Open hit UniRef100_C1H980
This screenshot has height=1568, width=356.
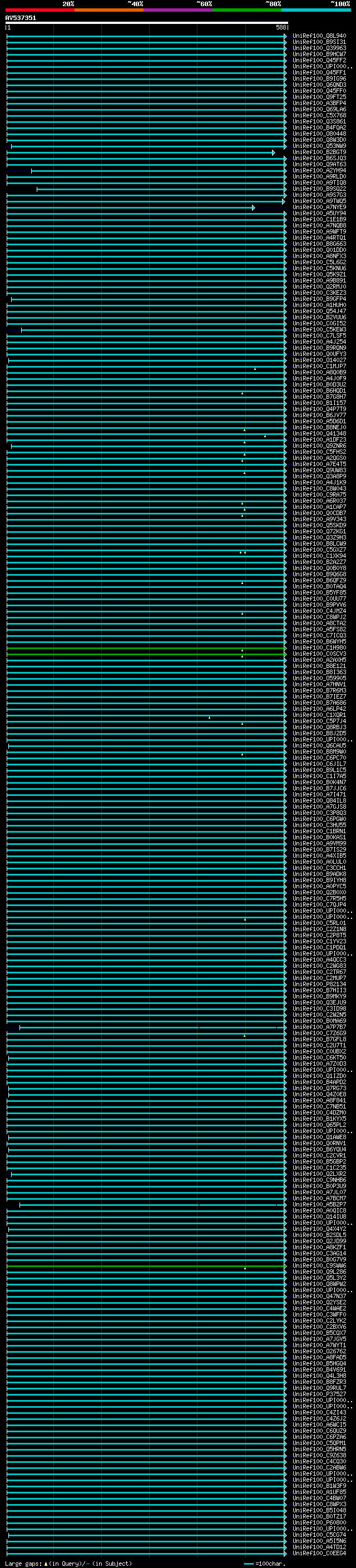[x=319, y=647]
